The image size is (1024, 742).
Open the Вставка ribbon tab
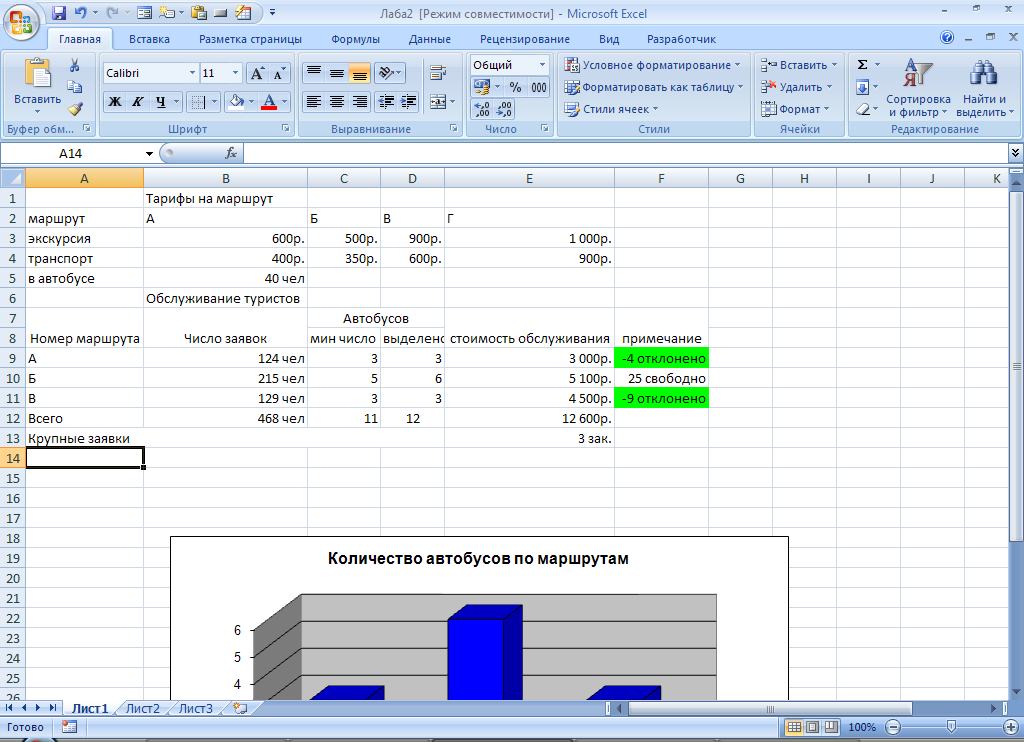pyautogui.click(x=149, y=39)
